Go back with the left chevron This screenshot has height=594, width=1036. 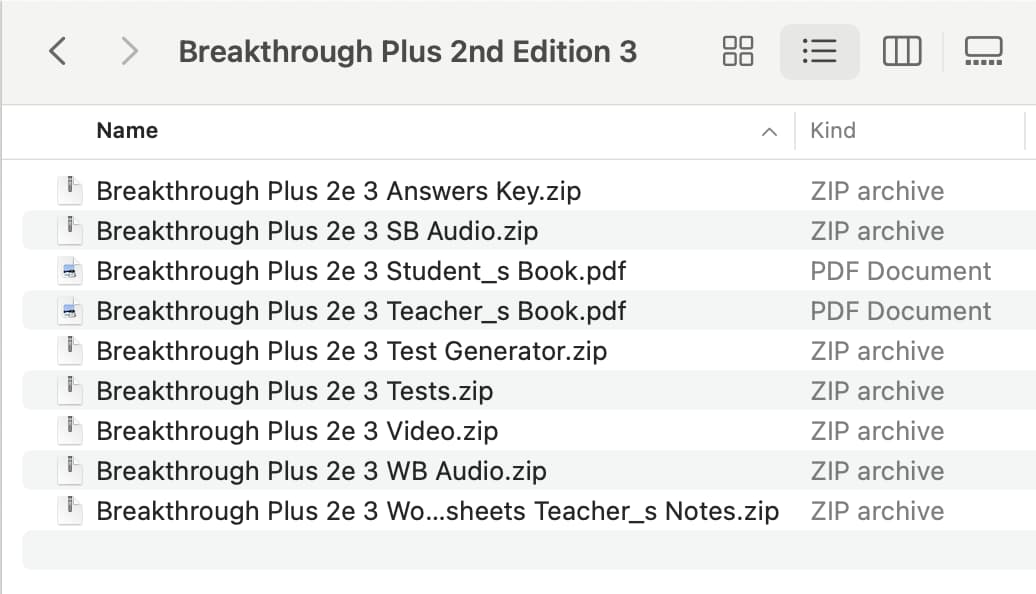coord(58,52)
